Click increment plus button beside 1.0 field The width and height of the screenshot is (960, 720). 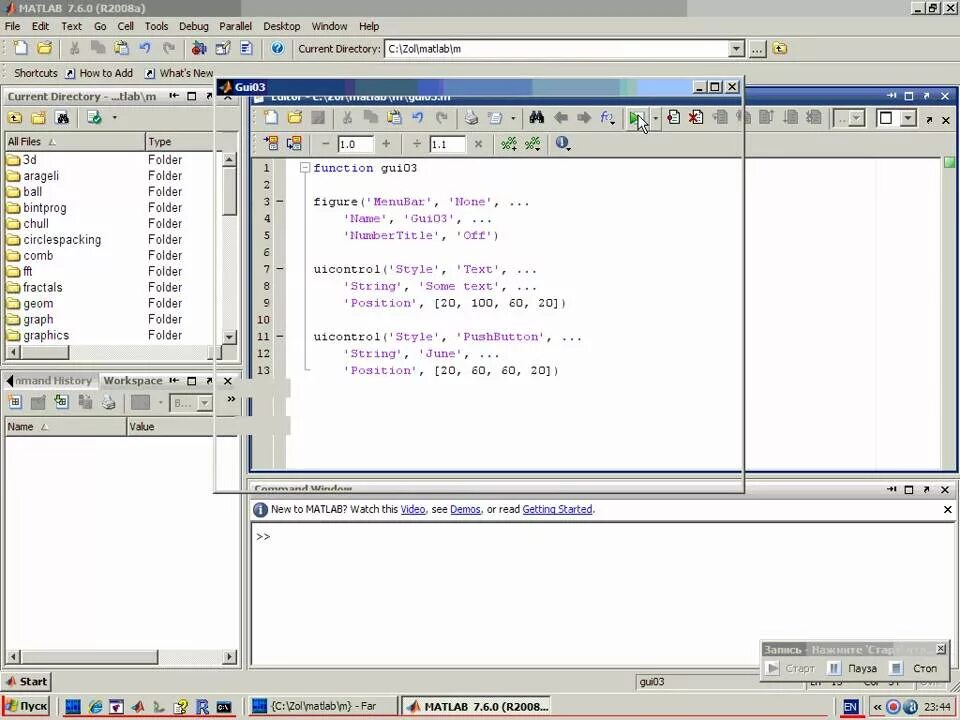[x=386, y=144]
